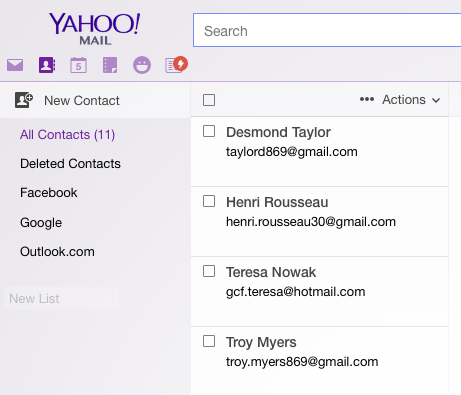The width and height of the screenshot is (461, 395).
Task: Select All Contacts (11) list
Action: click(67, 135)
